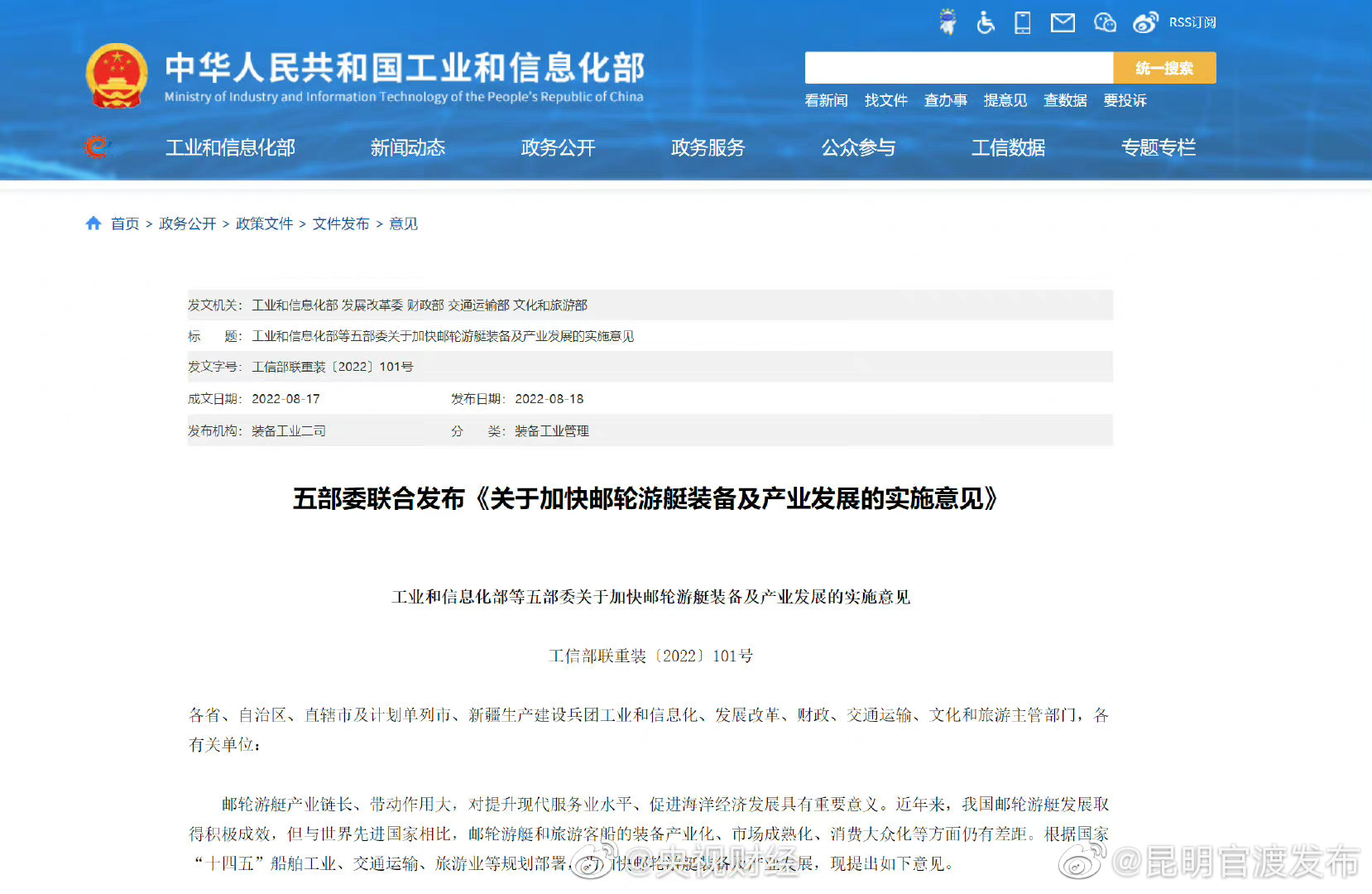Click inside the search input box
Viewport: 1372px width, 894px height.
click(958, 67)
